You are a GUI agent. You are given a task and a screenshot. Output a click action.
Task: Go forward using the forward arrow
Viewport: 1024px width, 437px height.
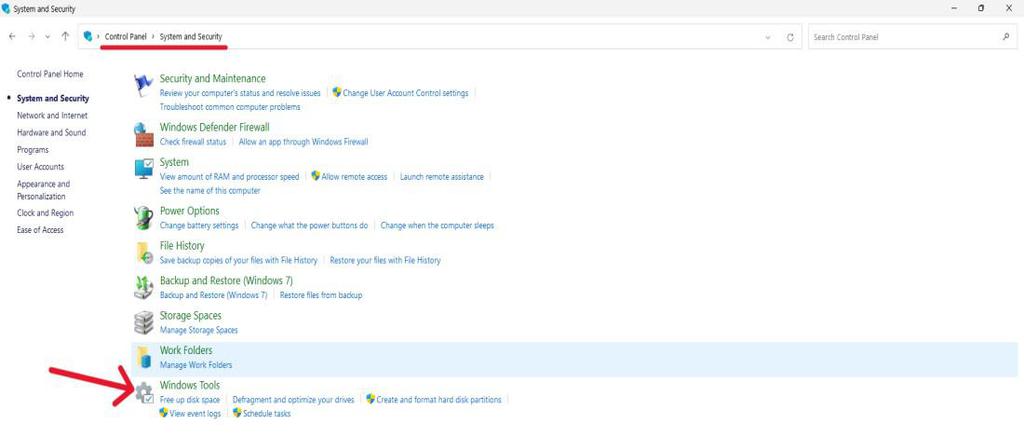point(31,37)
